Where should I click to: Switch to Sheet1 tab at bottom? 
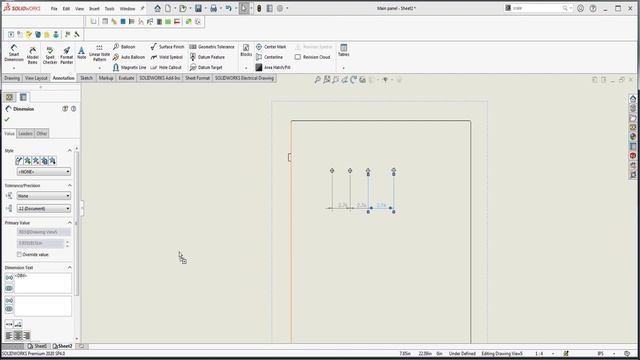38,346
